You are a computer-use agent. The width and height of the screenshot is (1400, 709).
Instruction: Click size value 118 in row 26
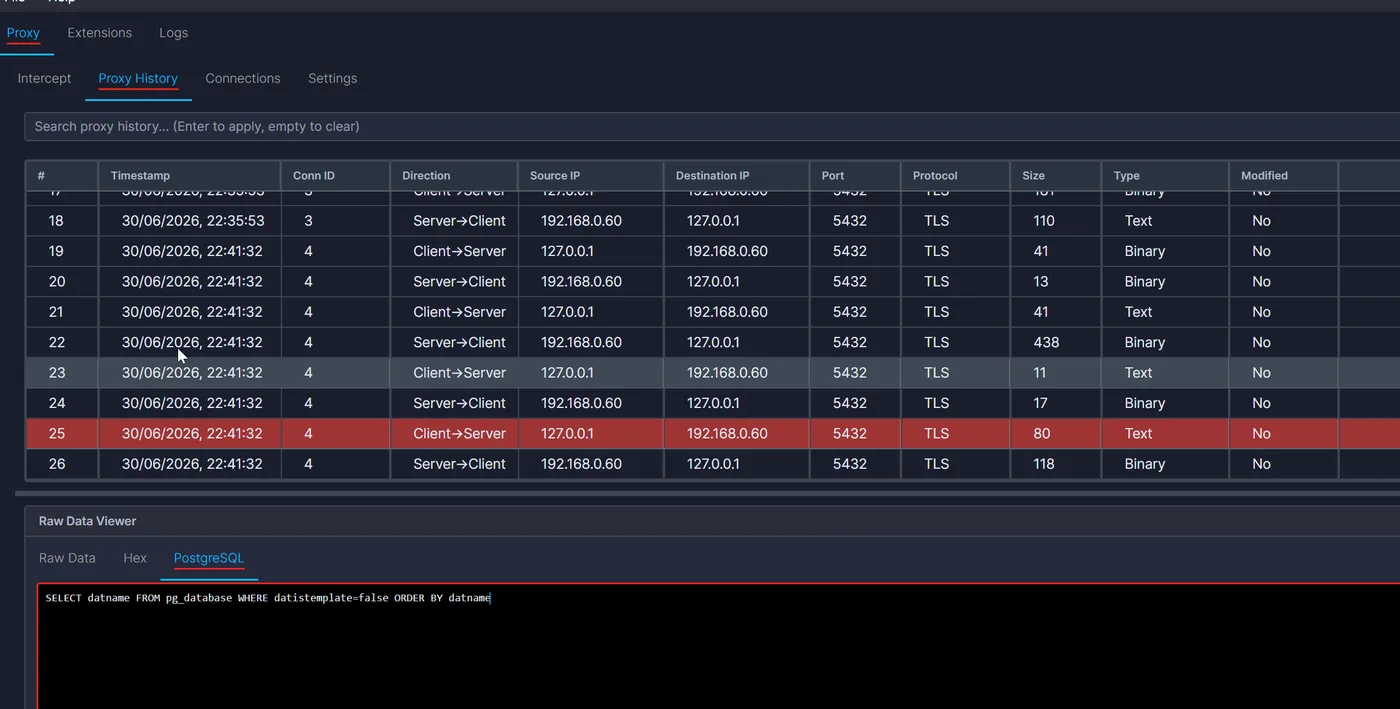point(1044,464)
